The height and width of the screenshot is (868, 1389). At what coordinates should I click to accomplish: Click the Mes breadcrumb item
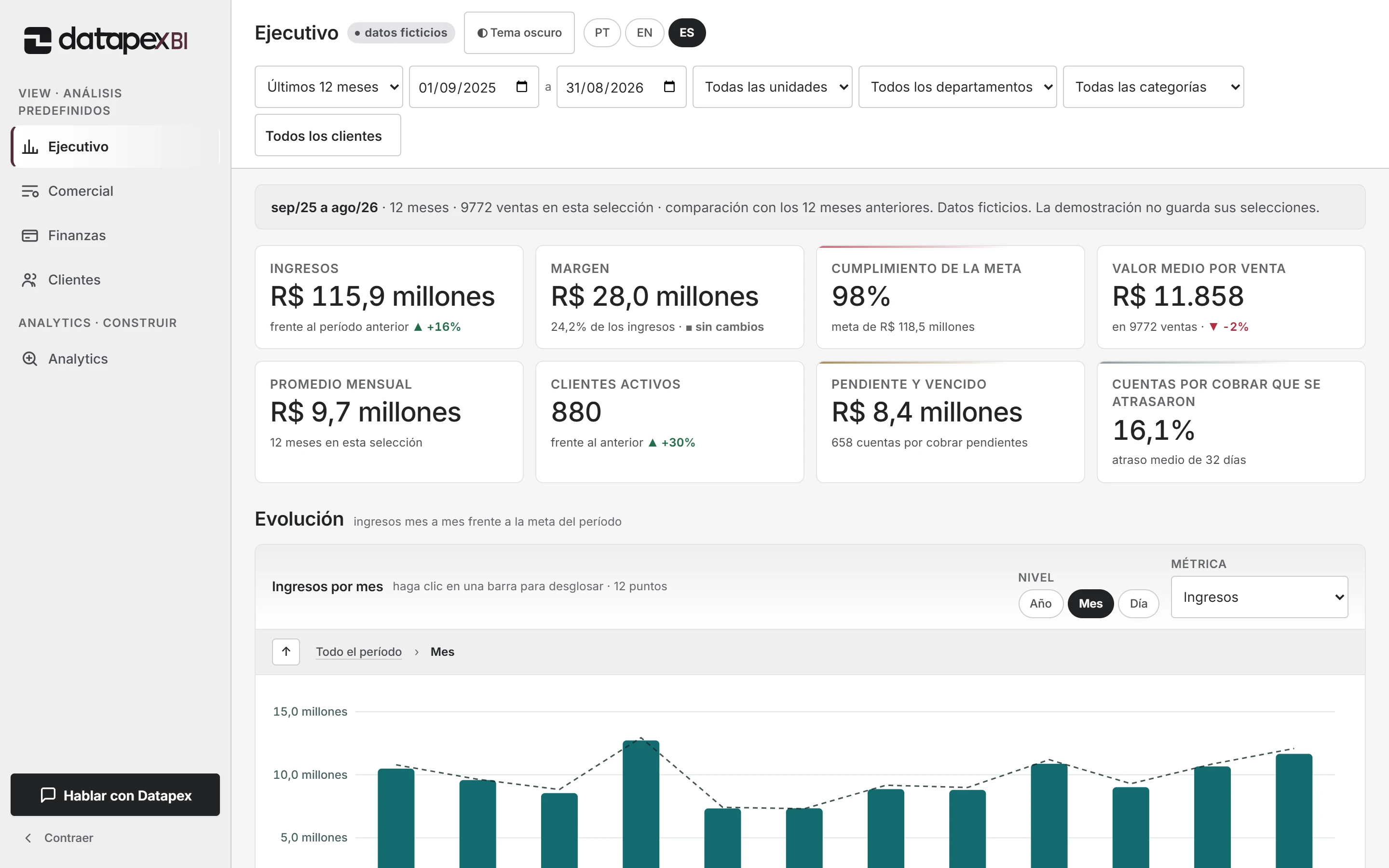pos(442,651)
